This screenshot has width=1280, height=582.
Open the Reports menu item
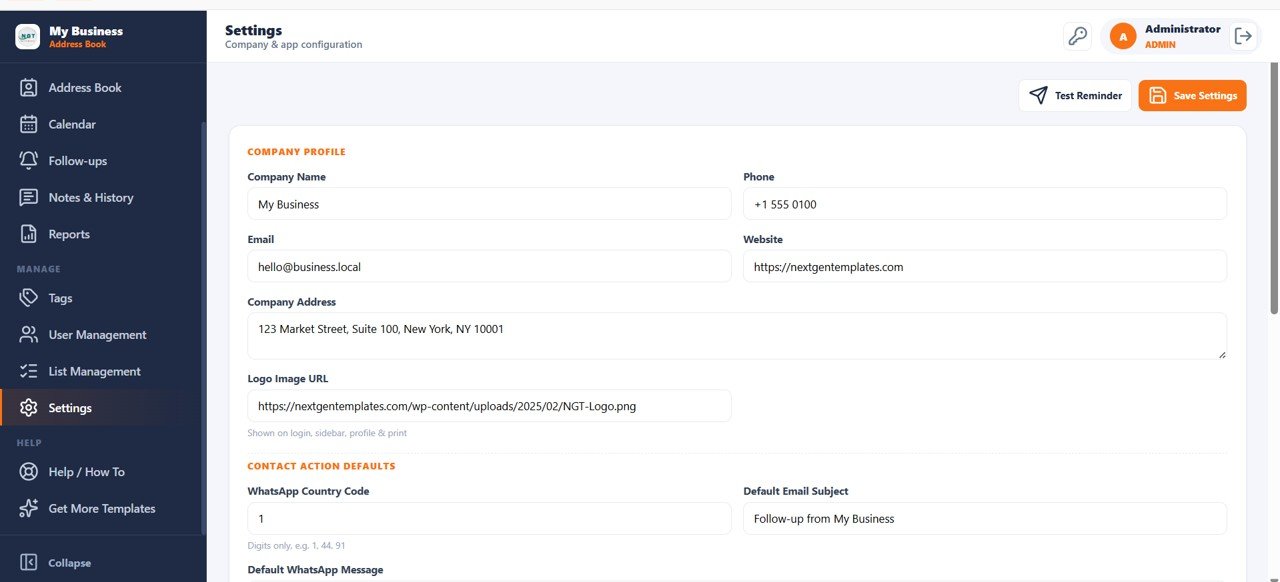tap(101, 234)
